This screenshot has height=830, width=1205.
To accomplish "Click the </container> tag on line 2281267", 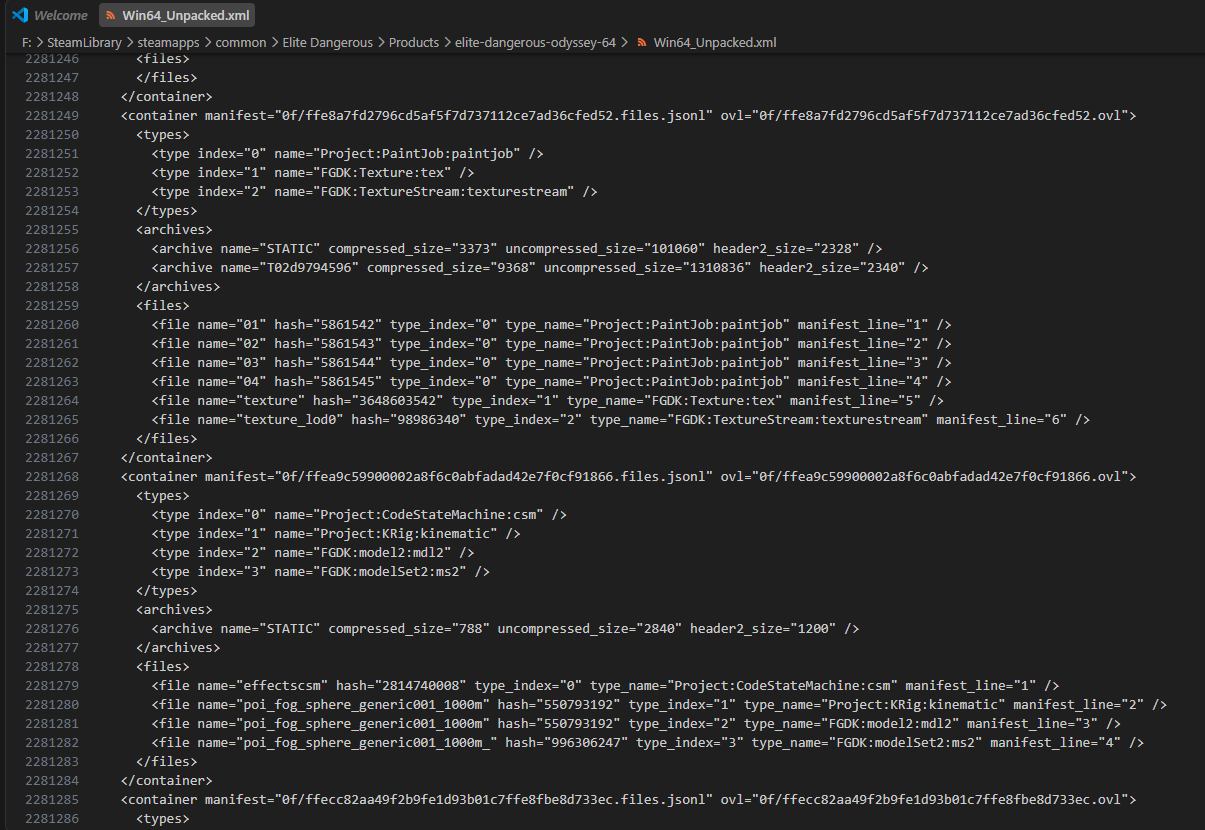I will point(167,458).
